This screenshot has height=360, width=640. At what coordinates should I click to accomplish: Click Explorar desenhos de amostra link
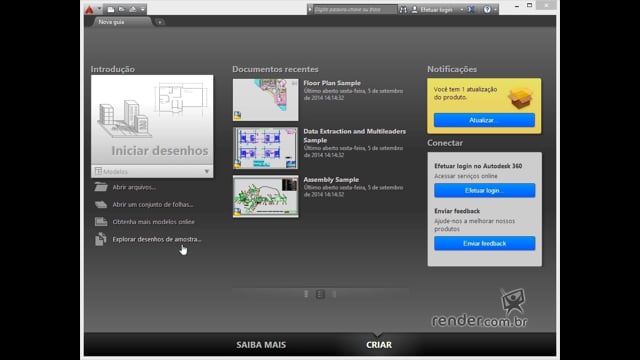click(x=157, y=239)
